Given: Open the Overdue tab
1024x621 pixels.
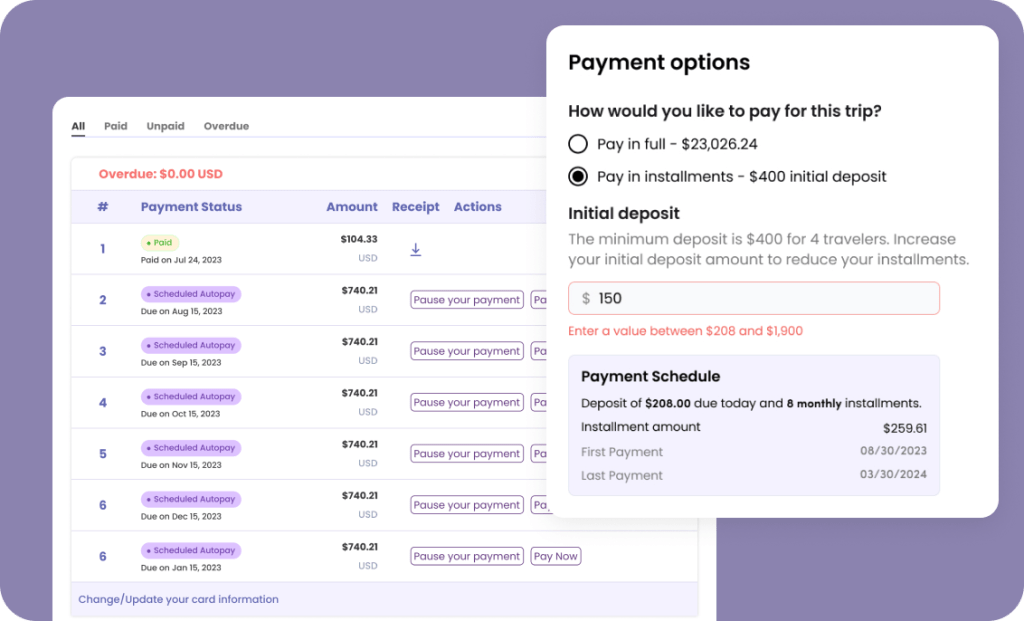Looking at the screenshot, I should [x=226, y=126].
